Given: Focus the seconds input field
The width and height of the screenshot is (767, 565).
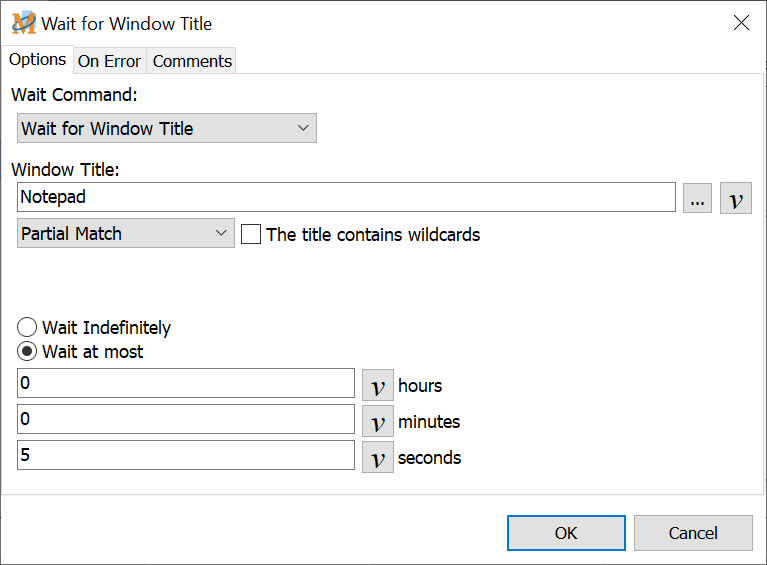Looking at the screenshot, I should pos(186,456).
